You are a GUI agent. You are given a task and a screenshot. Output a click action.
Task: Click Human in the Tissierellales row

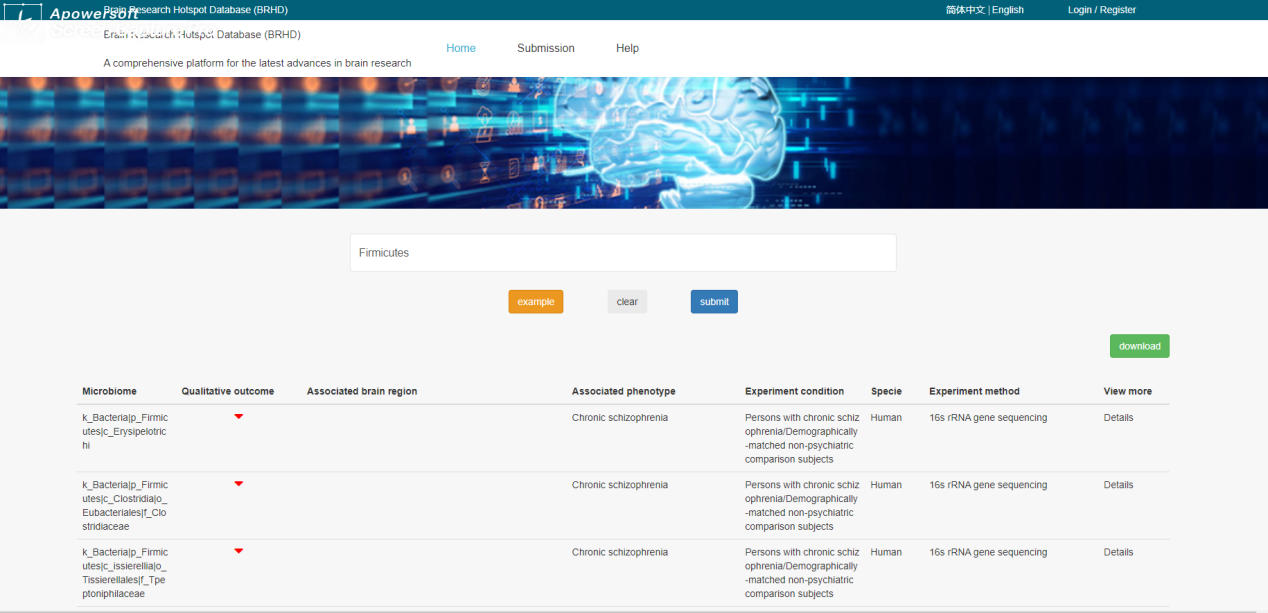coord(886,552)
